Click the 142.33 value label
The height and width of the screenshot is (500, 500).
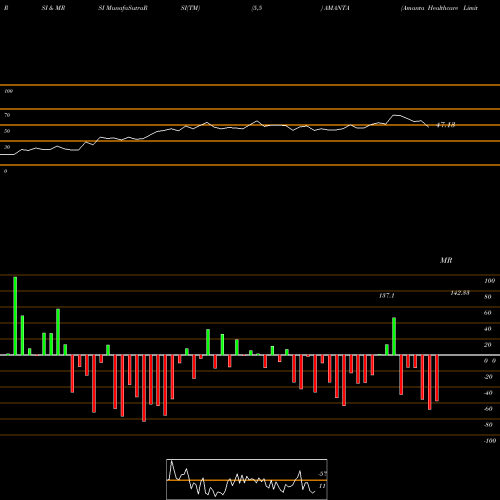point(460,293)
